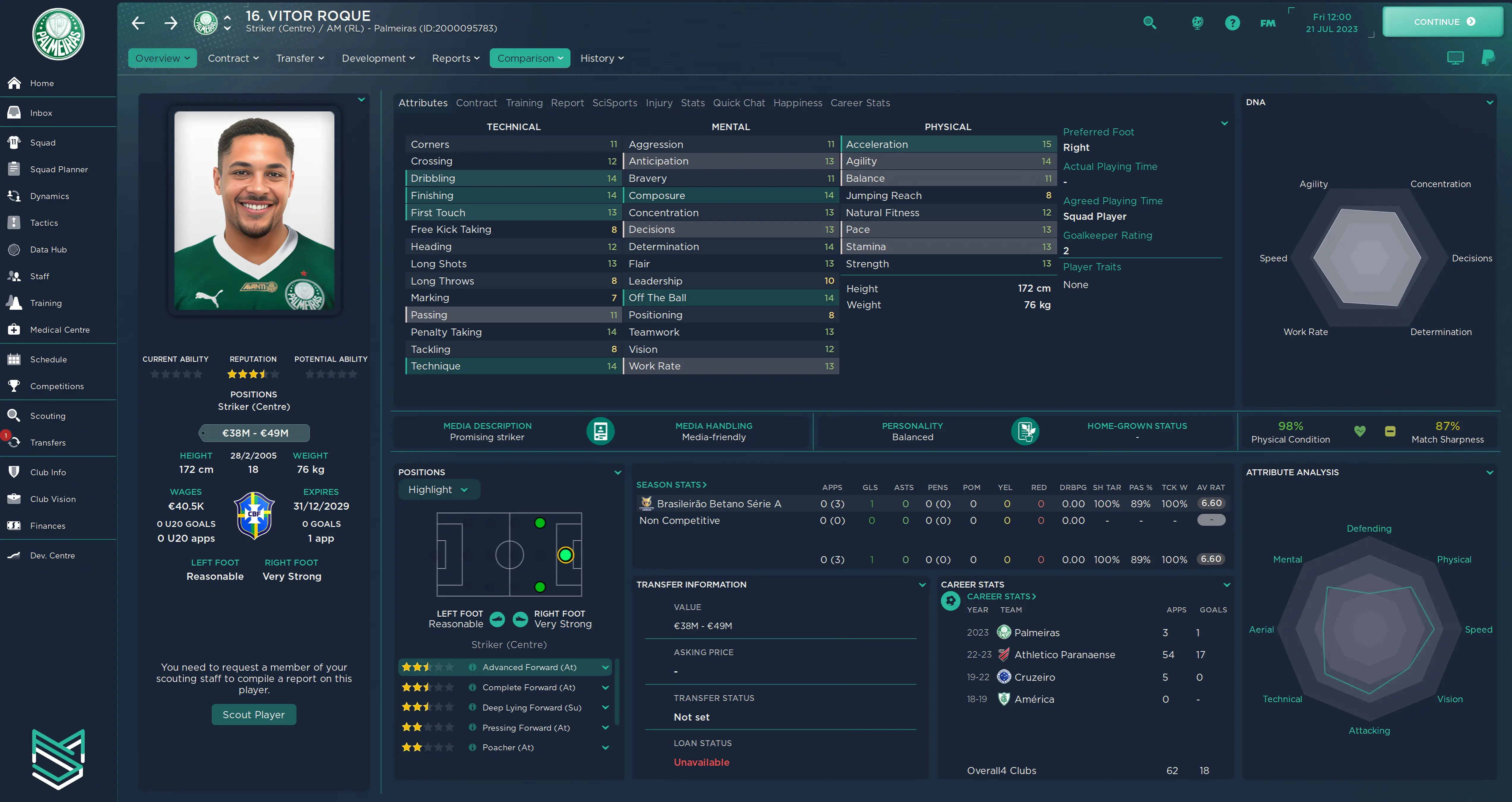Click the personality clipboard icon
Screen dimensions: 1512x802
coord(1025,431)
